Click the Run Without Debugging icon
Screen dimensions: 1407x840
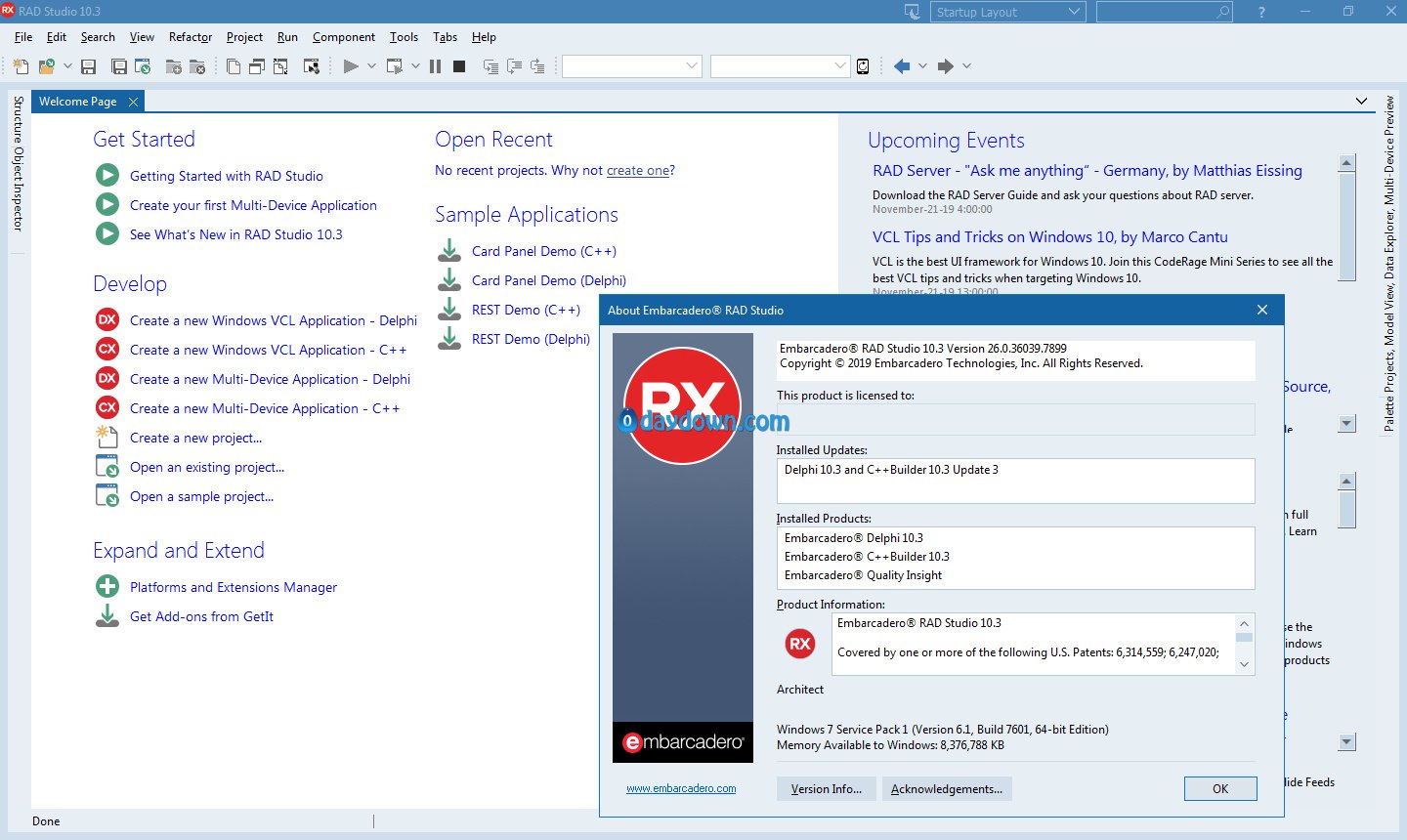click(395, 66)
